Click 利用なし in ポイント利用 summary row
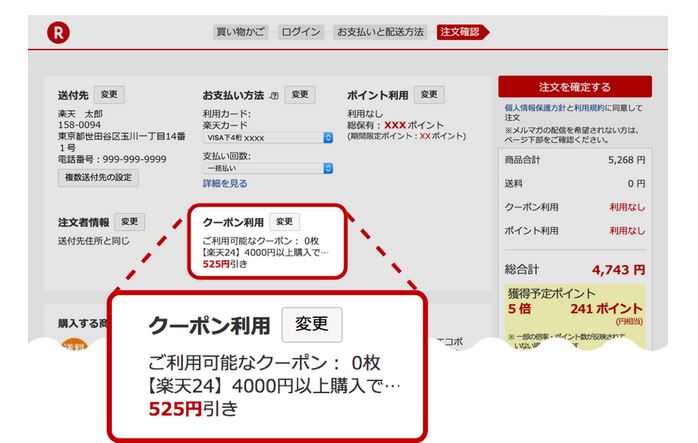 pyautogui.click(x=627, y=231)
